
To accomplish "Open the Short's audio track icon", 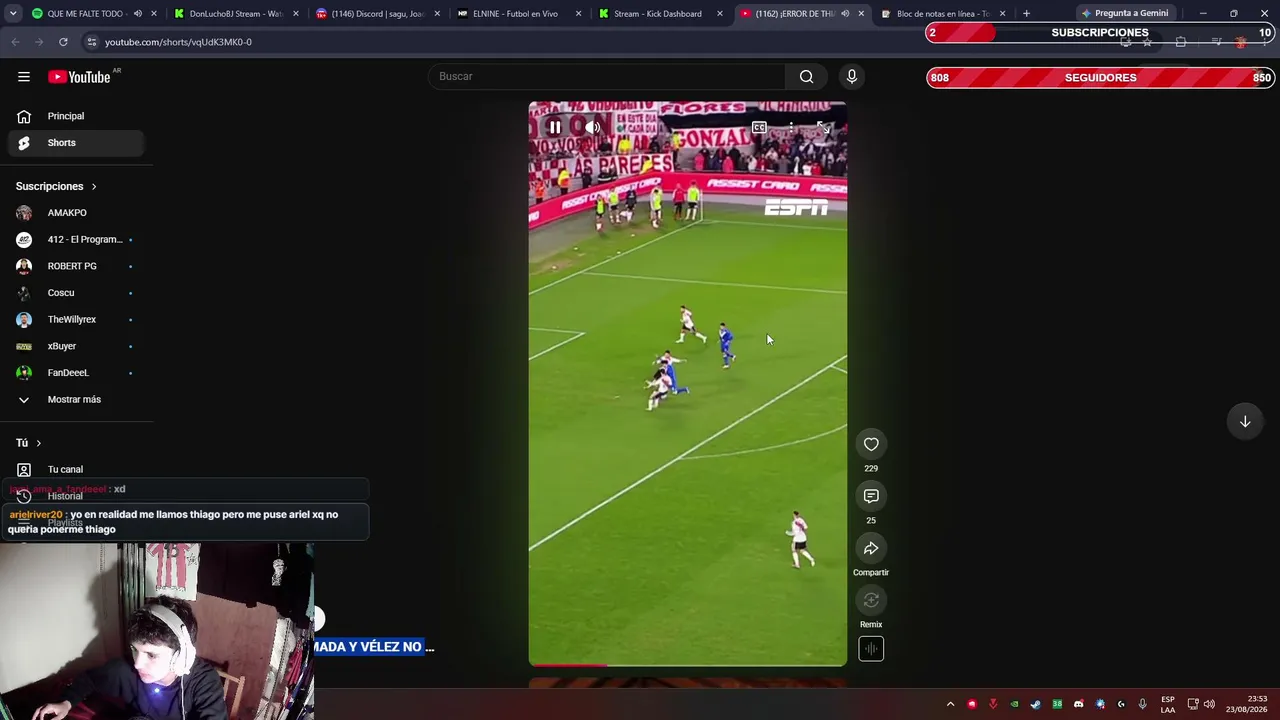I will [871, 649].
